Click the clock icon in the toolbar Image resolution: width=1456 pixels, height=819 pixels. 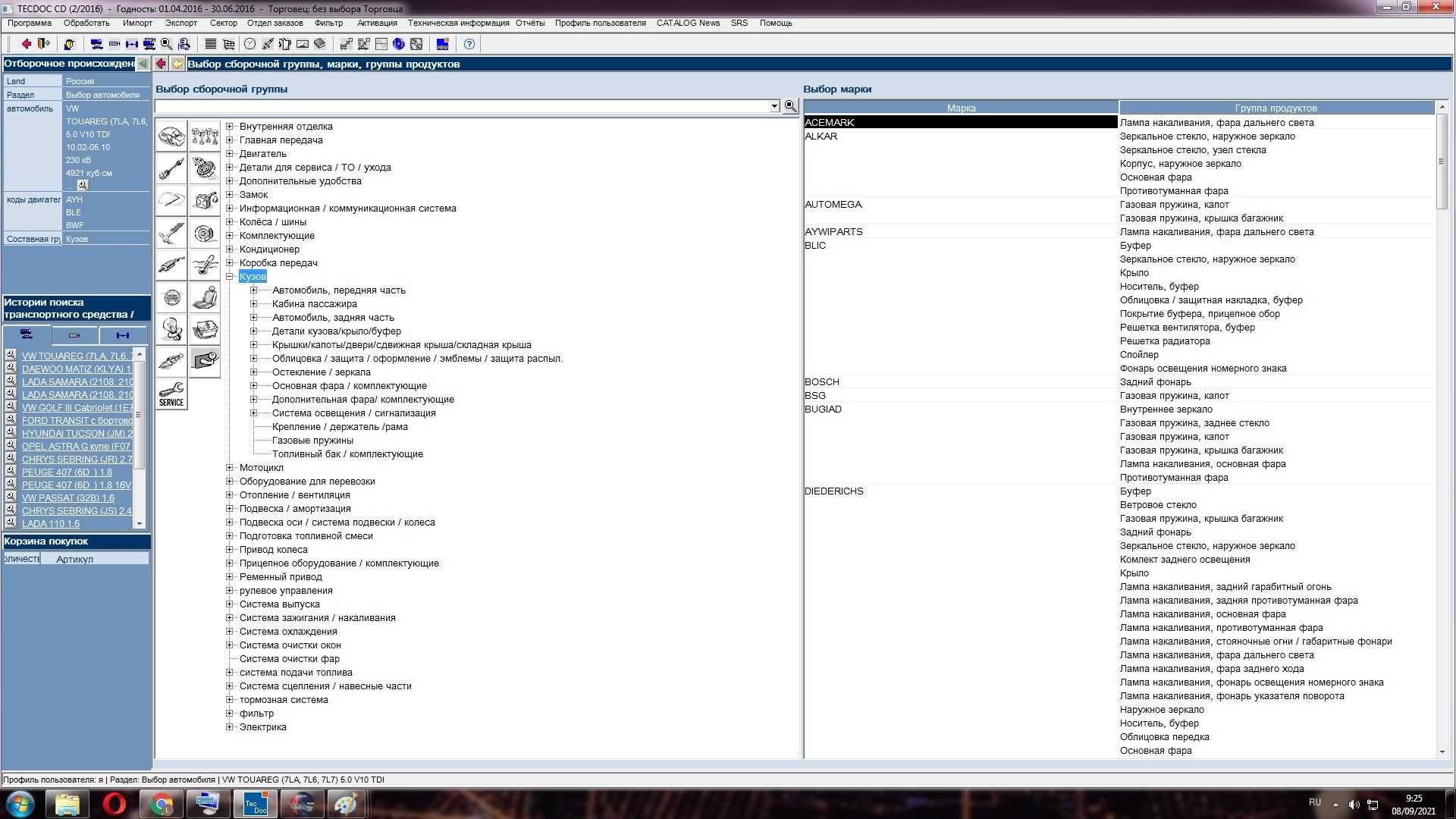tap(249, 44)
